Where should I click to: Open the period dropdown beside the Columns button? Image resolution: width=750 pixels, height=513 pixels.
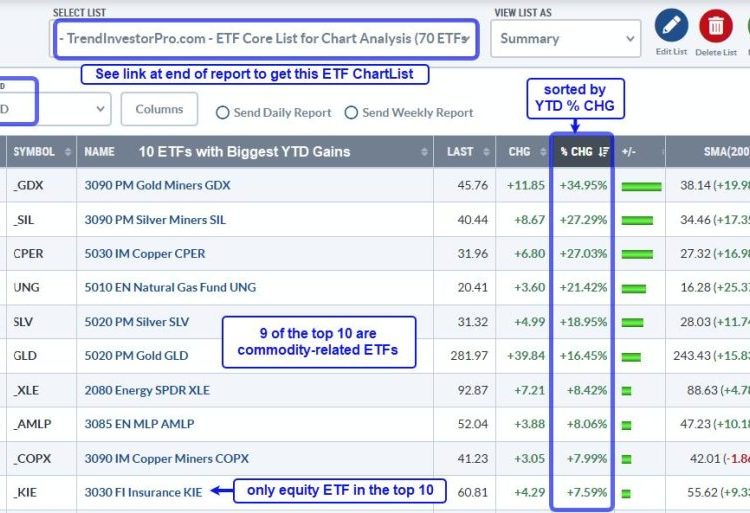point(55,109)
